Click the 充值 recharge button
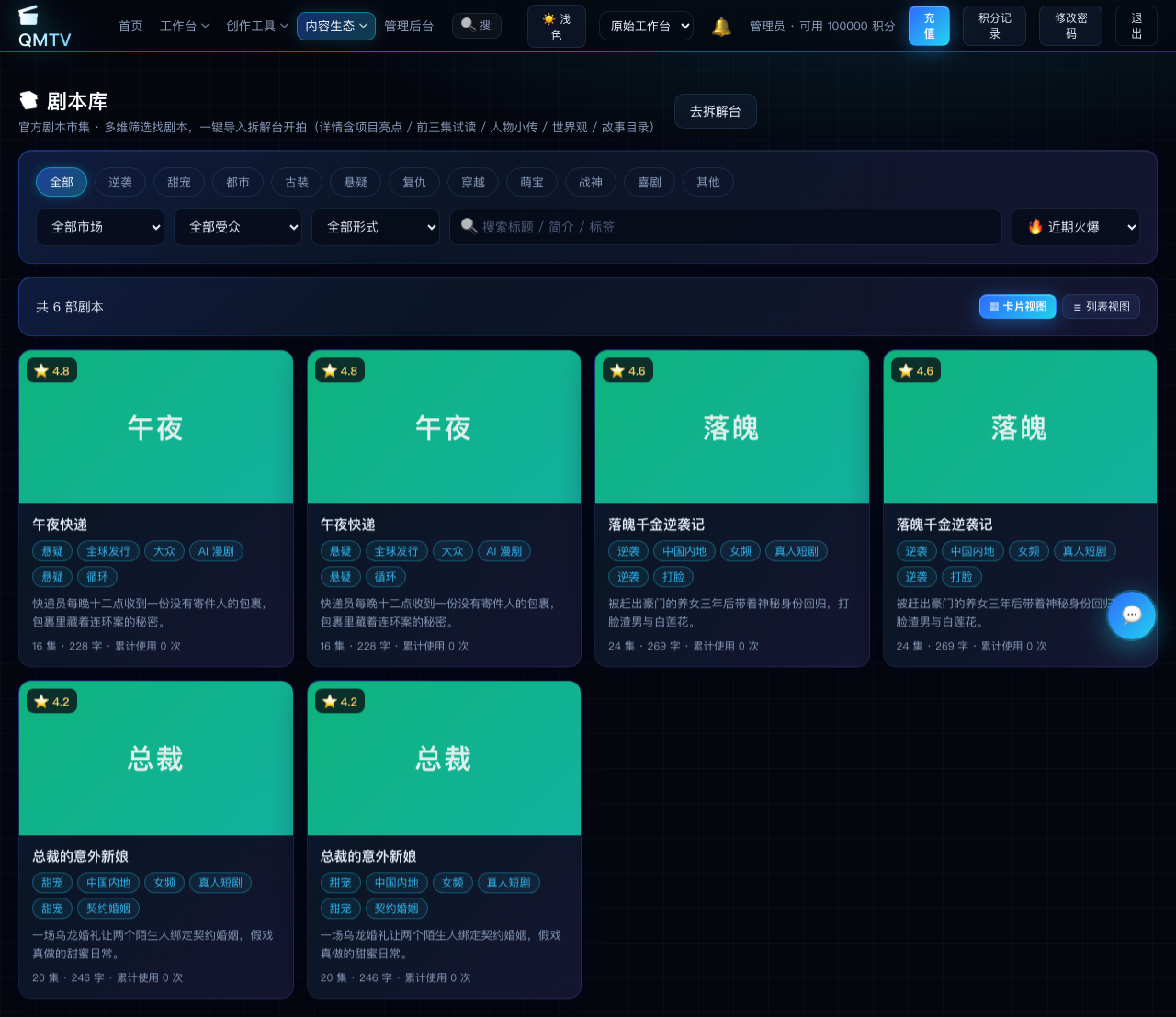 point(929,26)
